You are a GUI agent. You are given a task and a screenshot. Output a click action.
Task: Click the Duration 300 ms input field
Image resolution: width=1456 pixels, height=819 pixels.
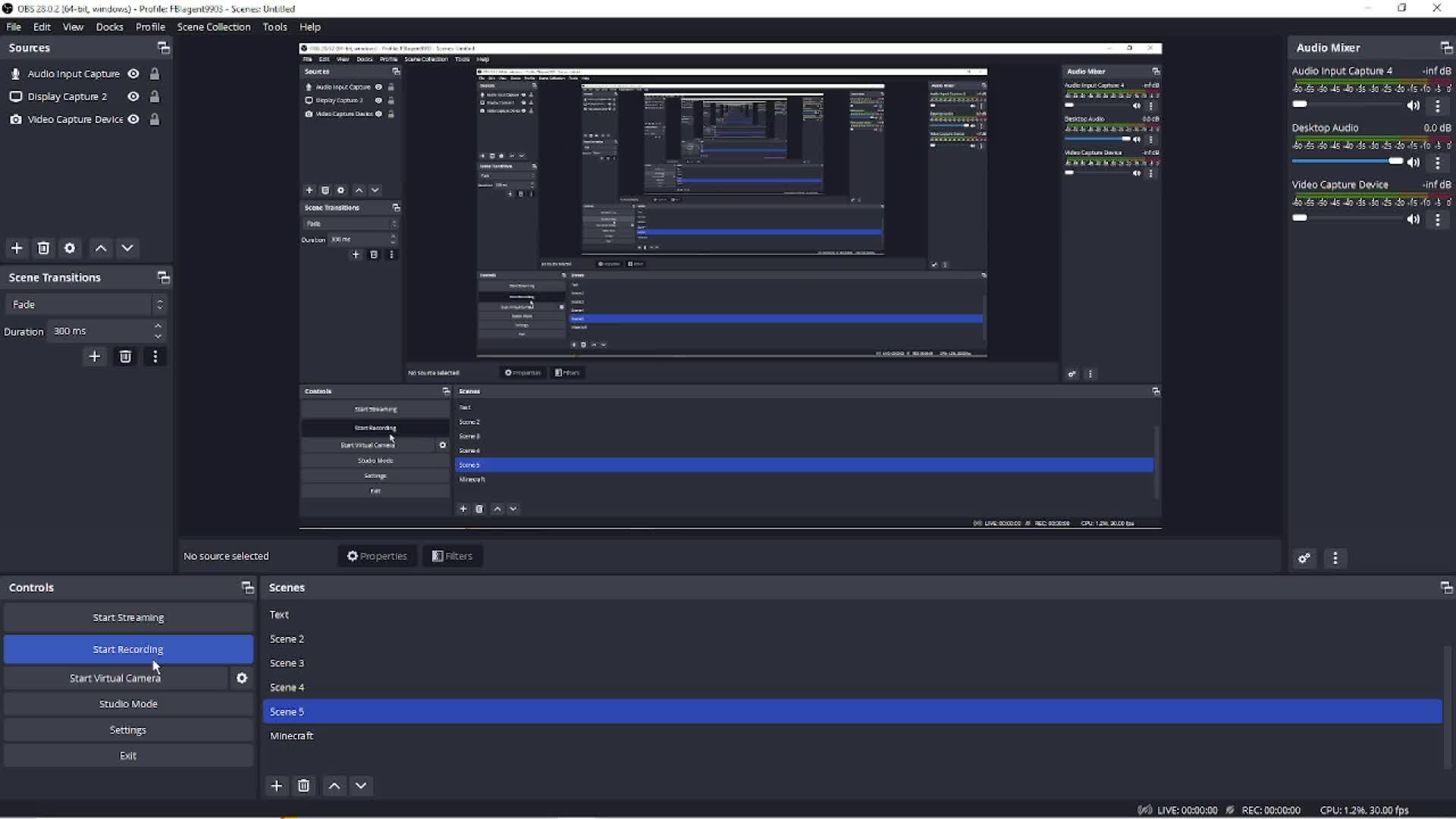(99, 331)
